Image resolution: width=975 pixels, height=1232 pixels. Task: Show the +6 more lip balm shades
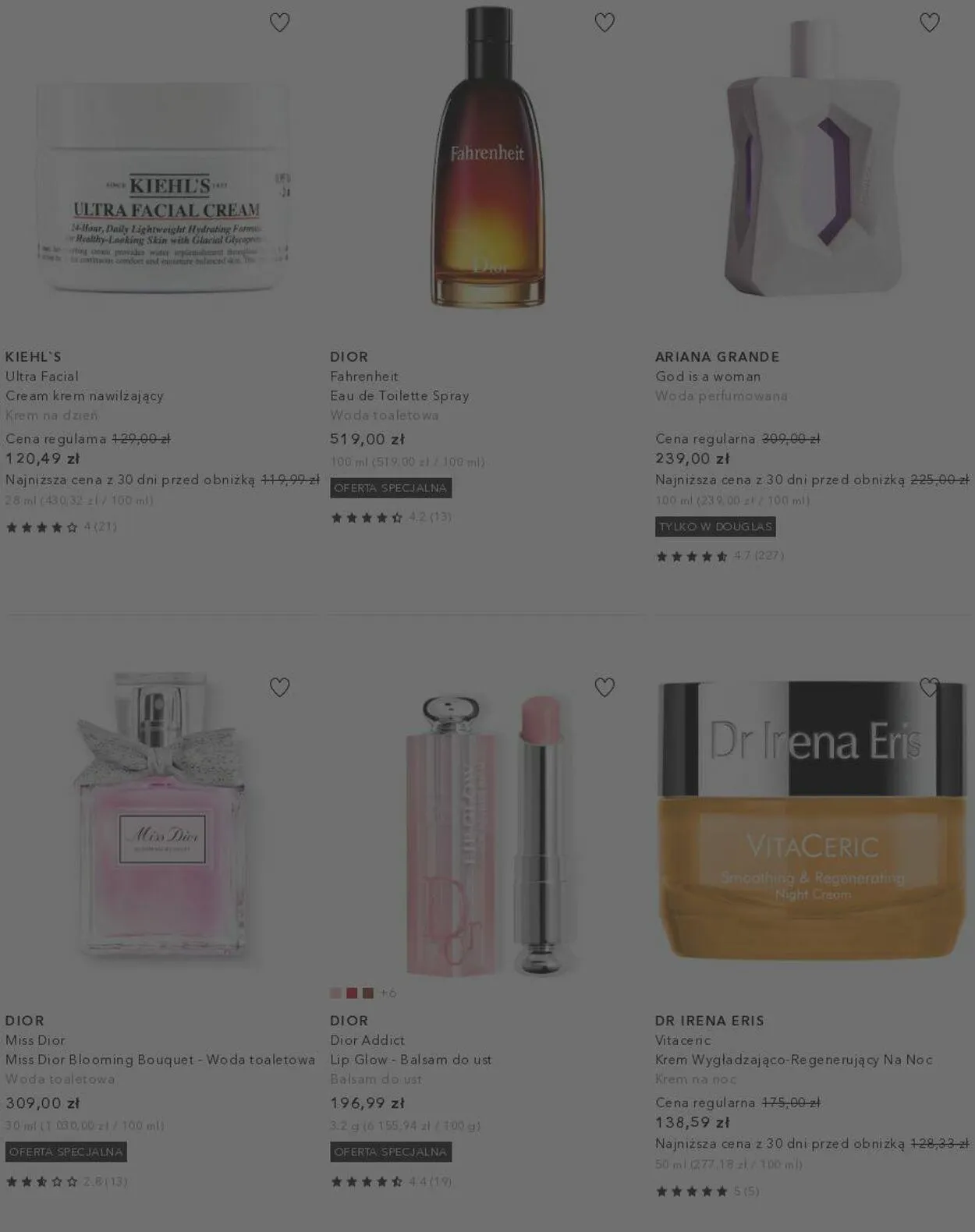(388, 993)
